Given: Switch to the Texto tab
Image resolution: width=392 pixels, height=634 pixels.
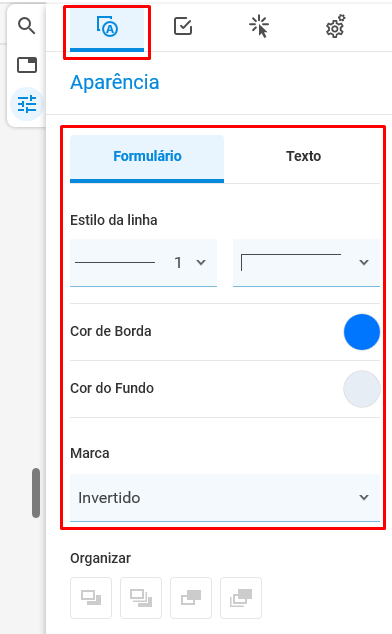Looking at the screenshot, I should click(x=303, y=156).
